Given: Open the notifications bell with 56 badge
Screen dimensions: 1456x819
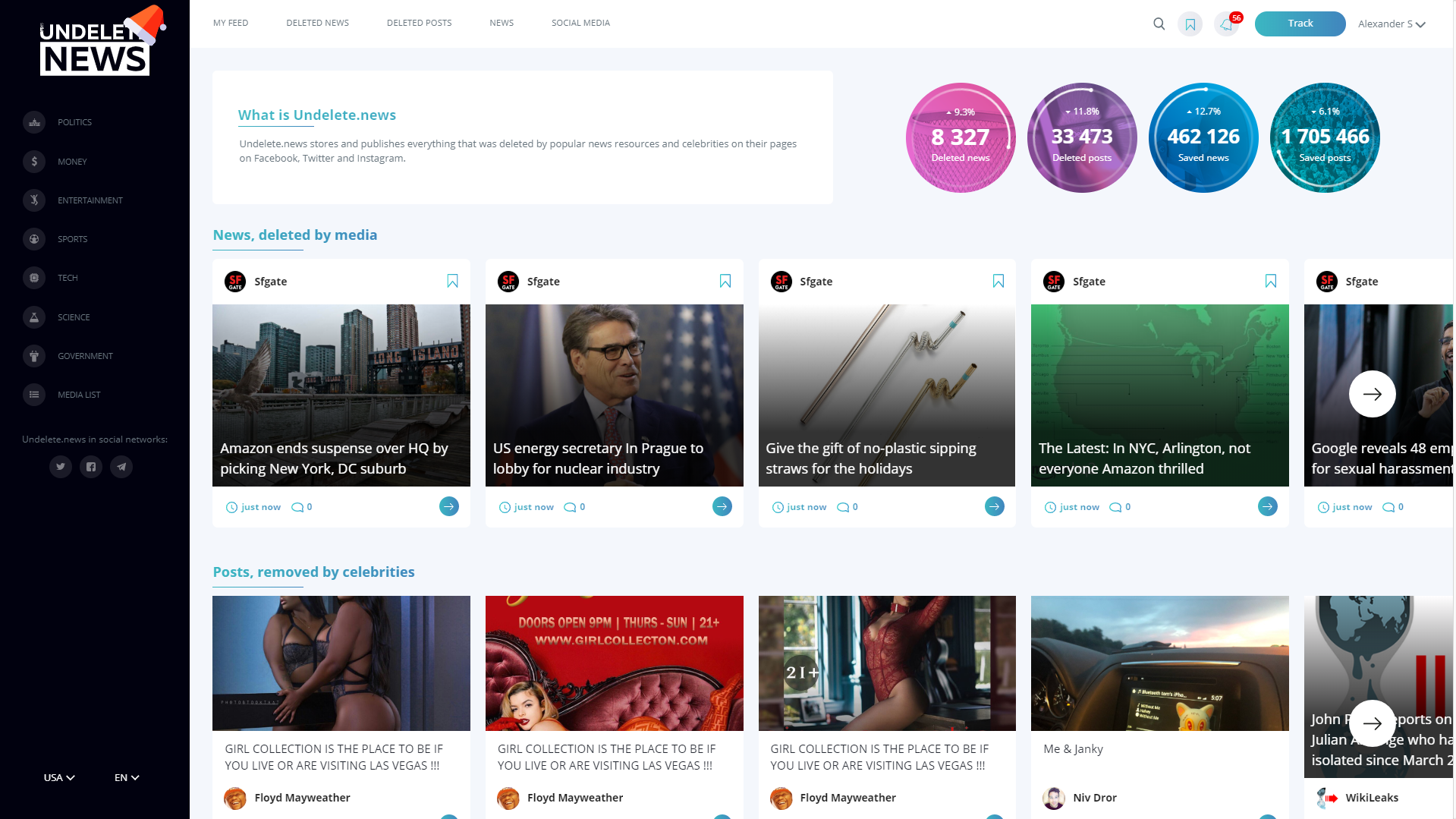Looking at the screenshot, I should [x=1226, y=24].
